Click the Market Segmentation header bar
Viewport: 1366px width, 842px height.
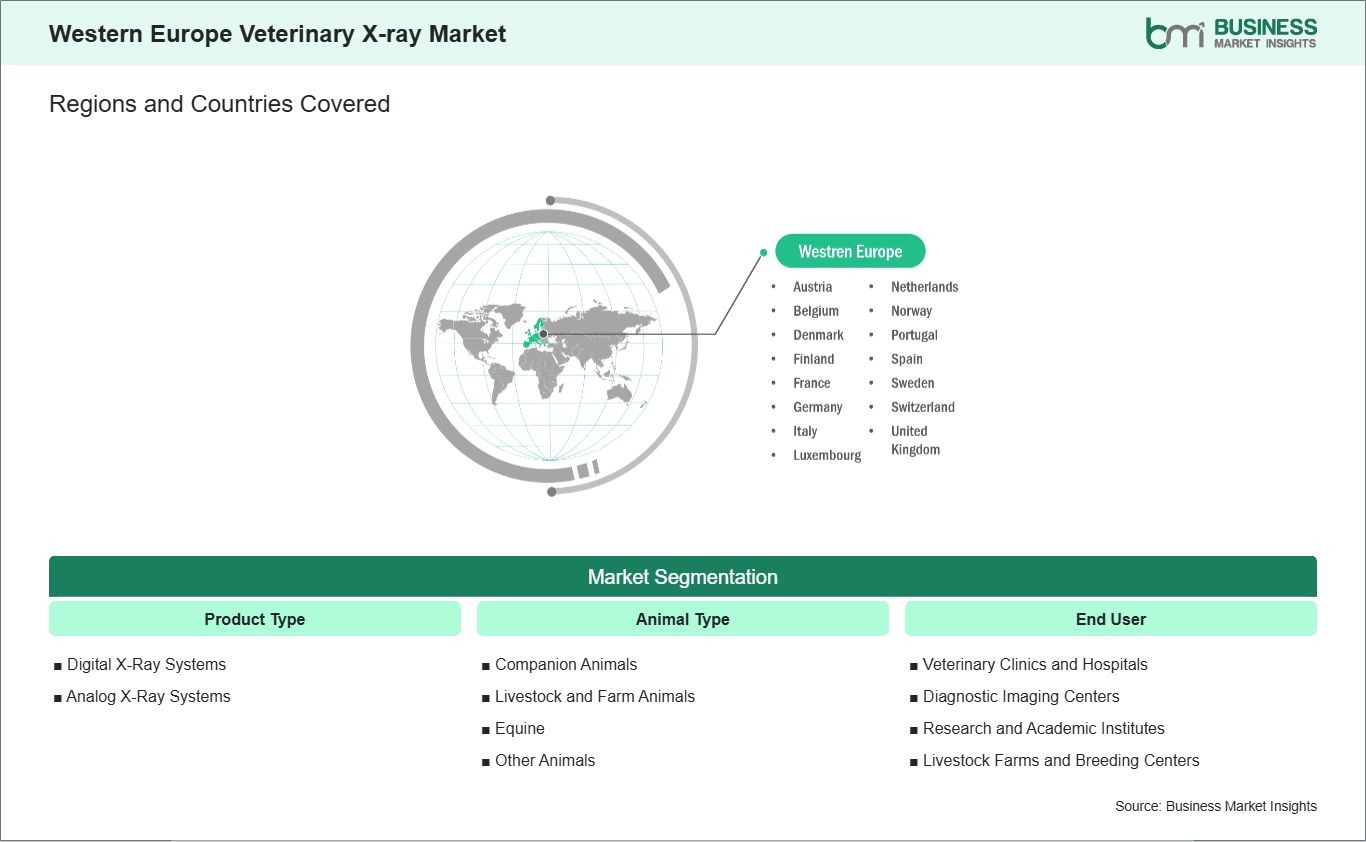coord(683,577)
